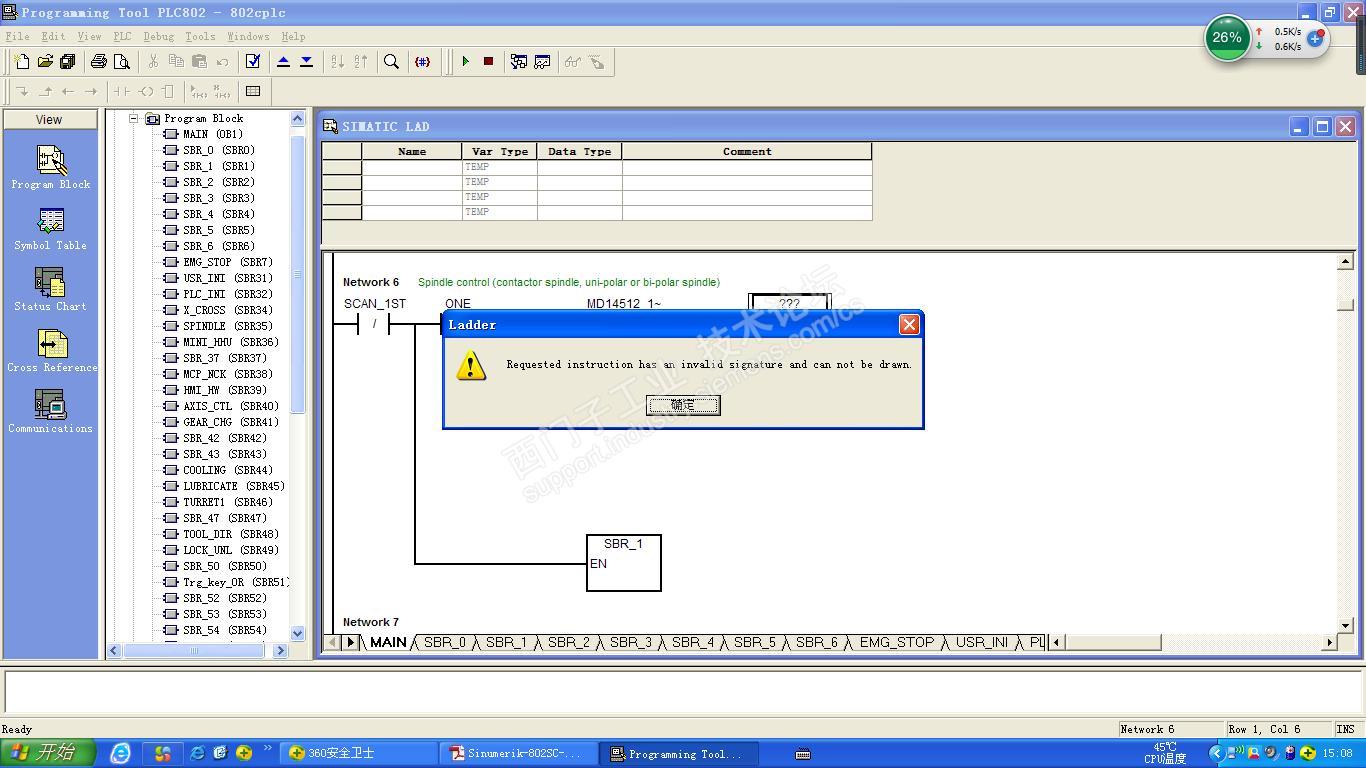
Task: Open the Windows Start (开始) button
Action: click(48, 753)
